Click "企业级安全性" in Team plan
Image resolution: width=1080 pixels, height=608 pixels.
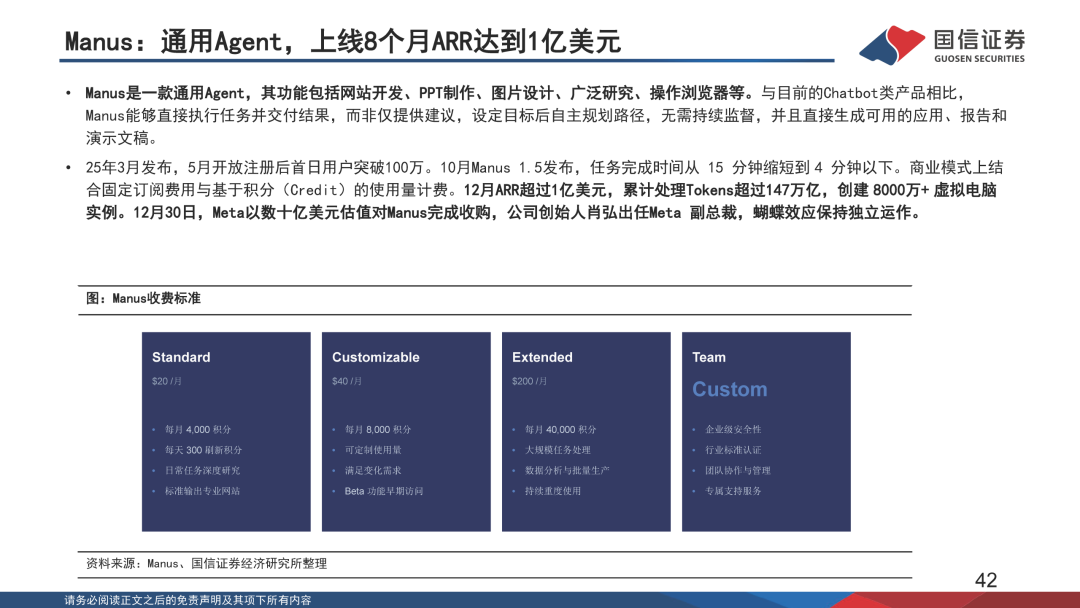pyautogui.click(x=733, y=429)
